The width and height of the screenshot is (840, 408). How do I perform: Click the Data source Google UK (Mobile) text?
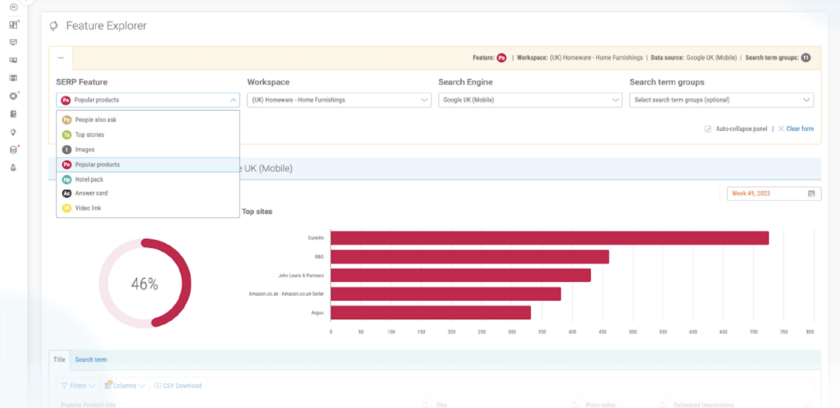point(693,58)
